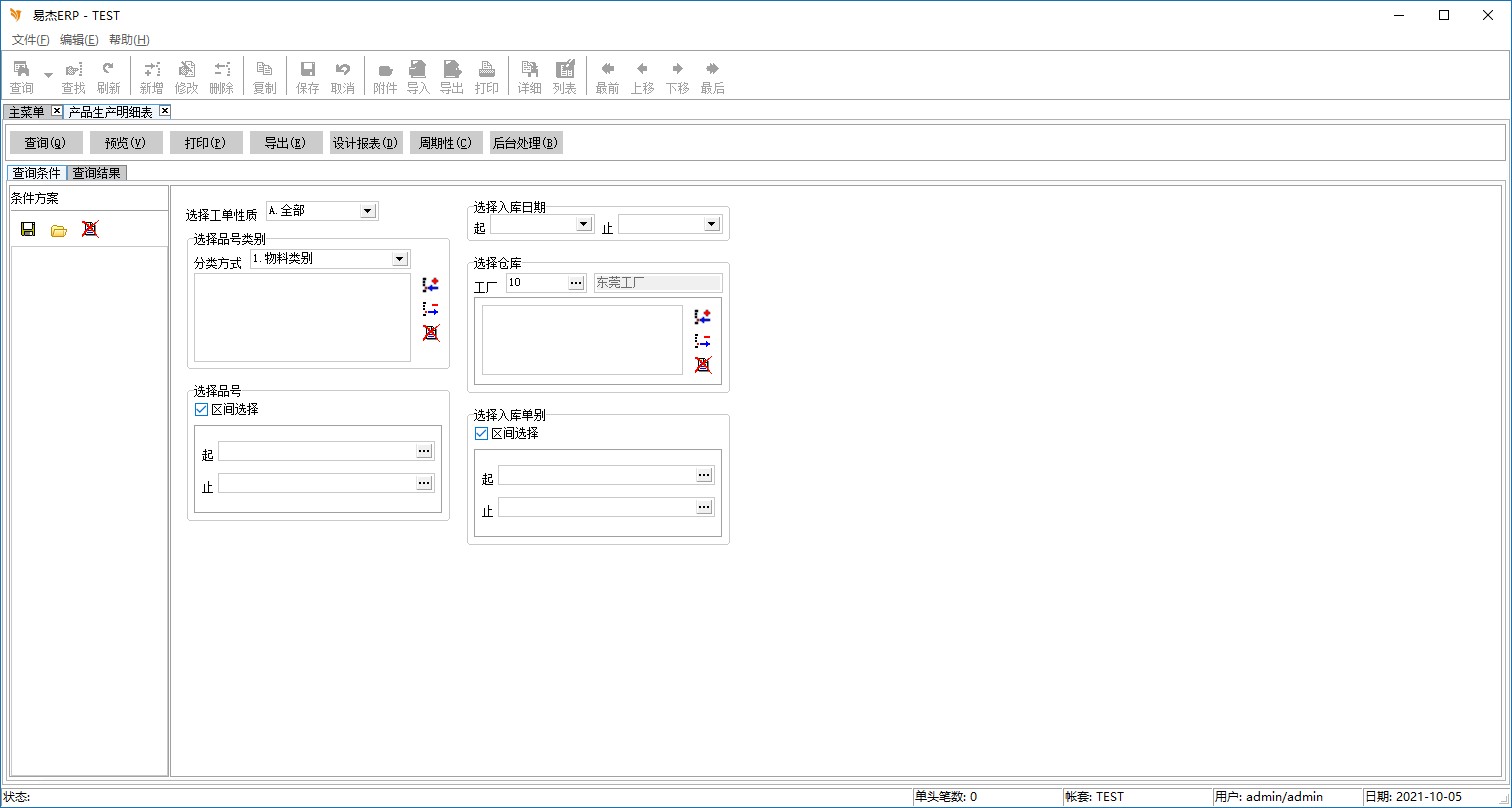Viewport: 1512px width, 808px height.
Task: Switch to the 查询条件 tab
Action: coord(37,173)
